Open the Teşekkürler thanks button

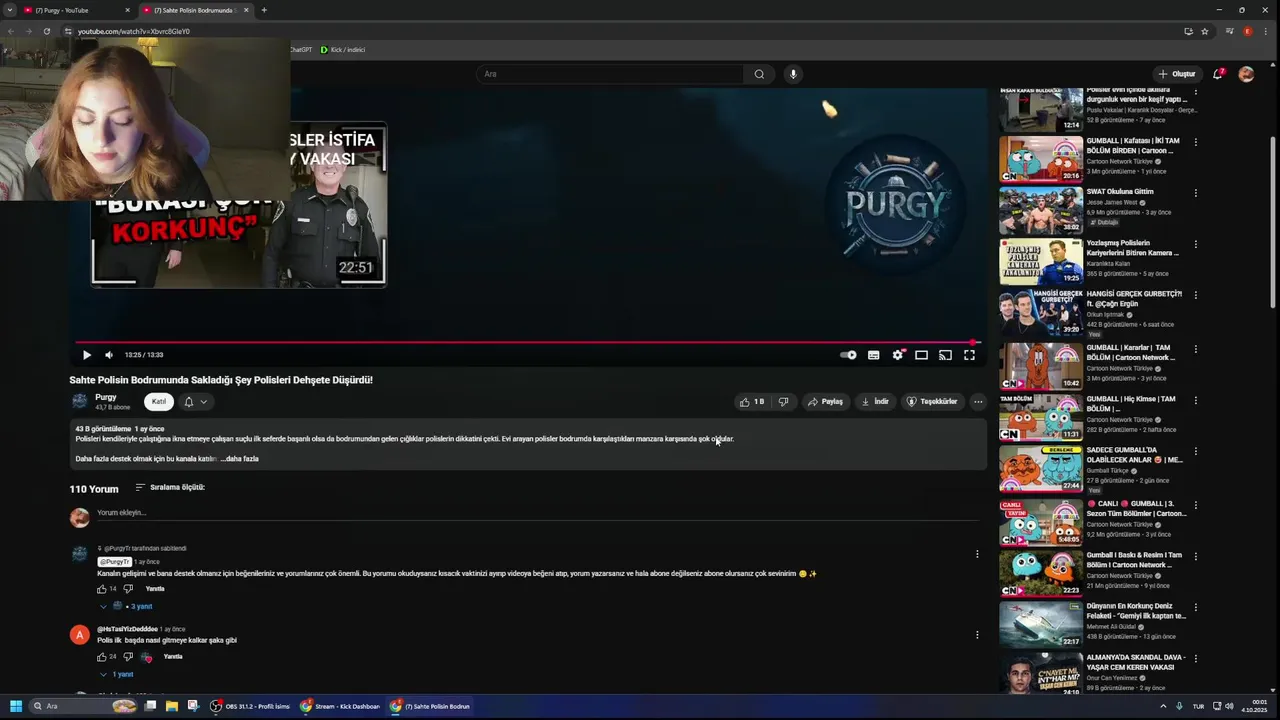click(932, 402)
